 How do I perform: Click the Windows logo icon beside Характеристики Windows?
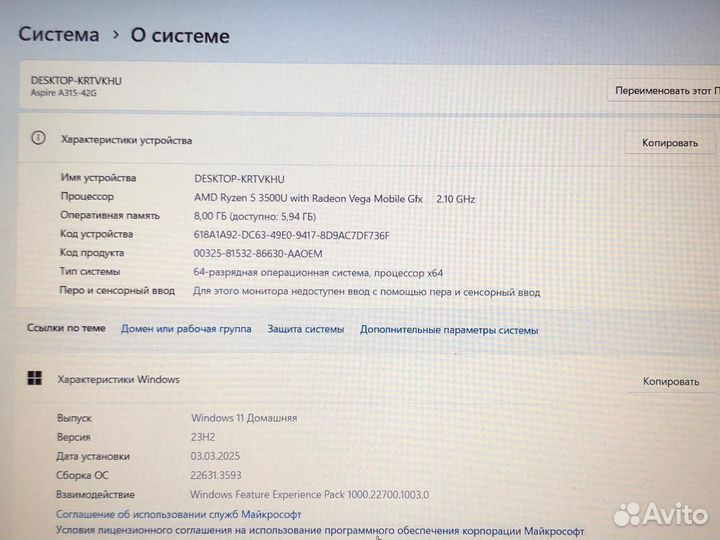(35, 378)
